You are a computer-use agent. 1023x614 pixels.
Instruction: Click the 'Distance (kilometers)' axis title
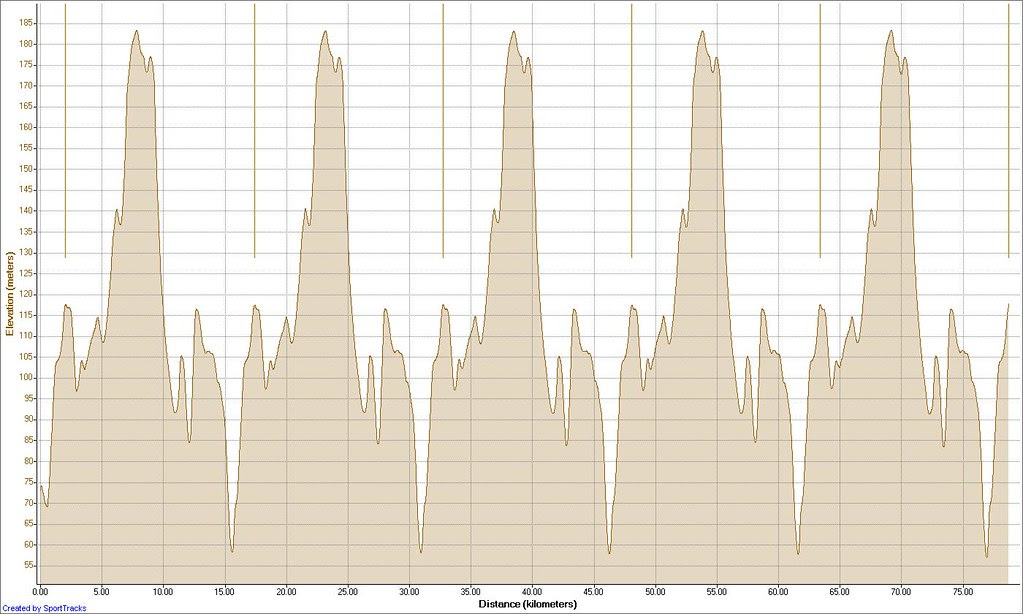tap(528, 604)
